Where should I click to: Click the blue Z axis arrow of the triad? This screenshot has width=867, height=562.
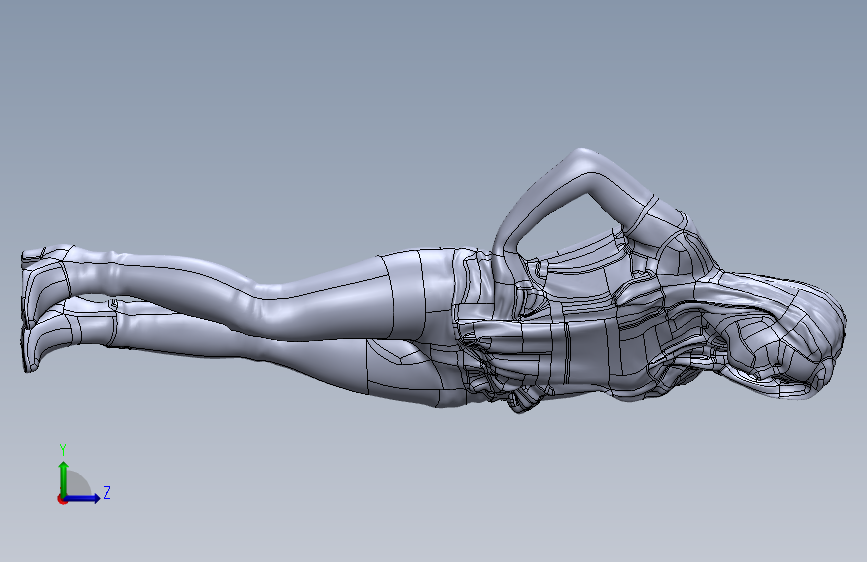pos(83,498)
